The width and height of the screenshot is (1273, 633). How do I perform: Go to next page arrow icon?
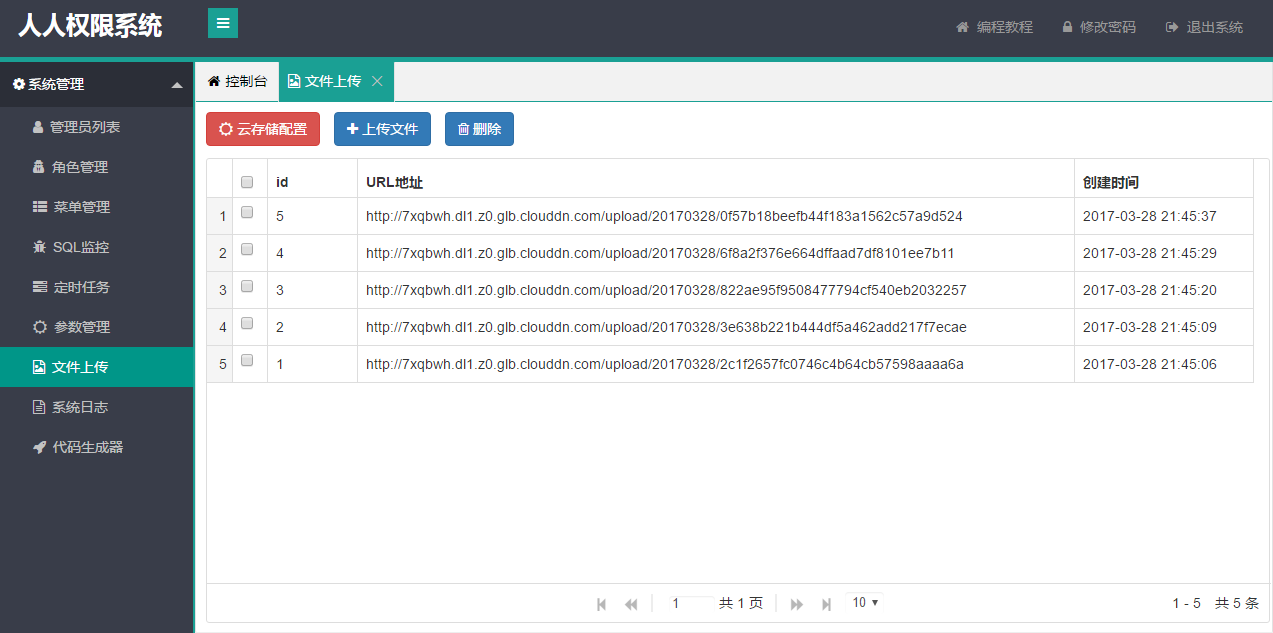pos(797,604)
